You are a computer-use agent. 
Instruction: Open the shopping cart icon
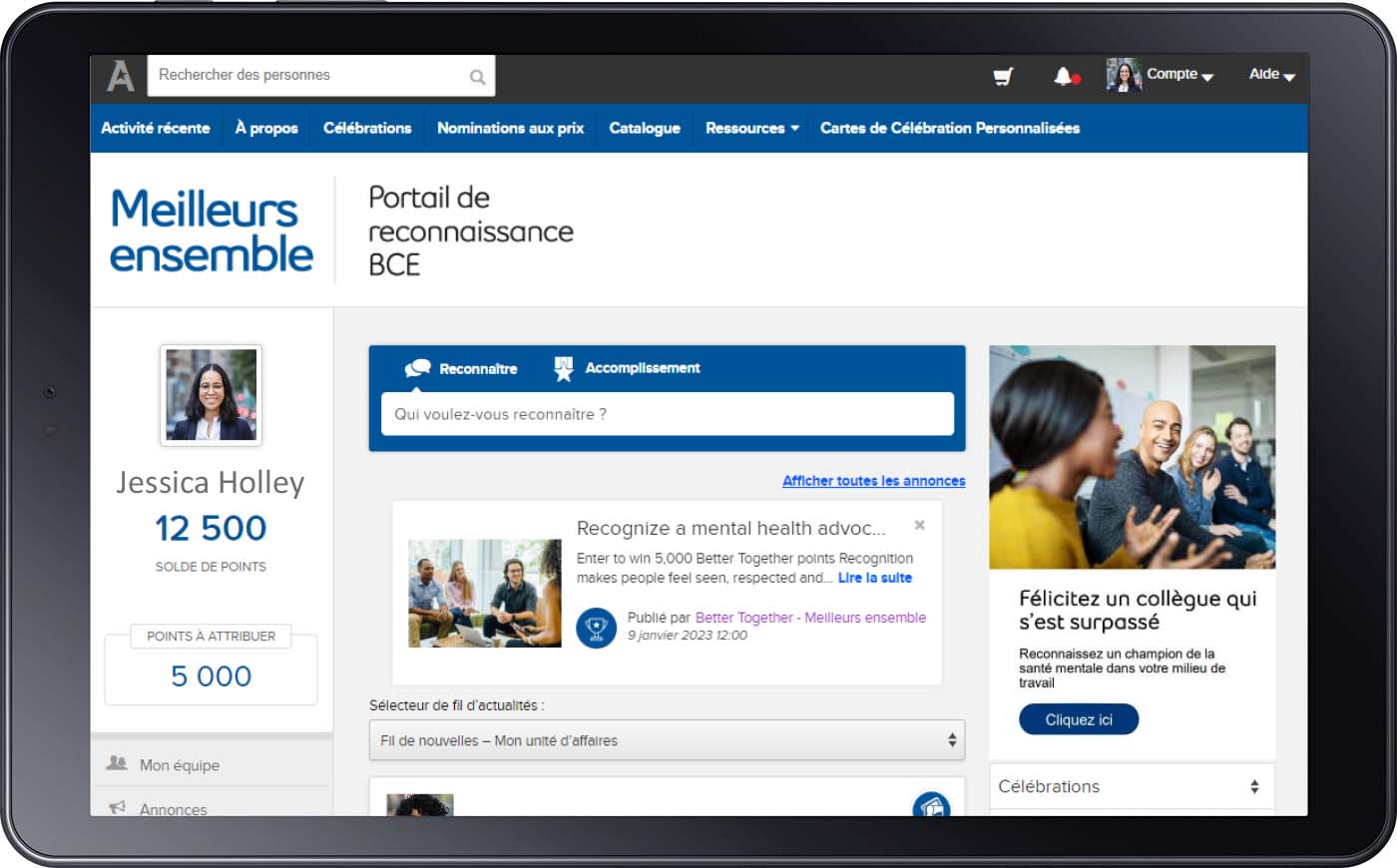(x=1003, y=76)
